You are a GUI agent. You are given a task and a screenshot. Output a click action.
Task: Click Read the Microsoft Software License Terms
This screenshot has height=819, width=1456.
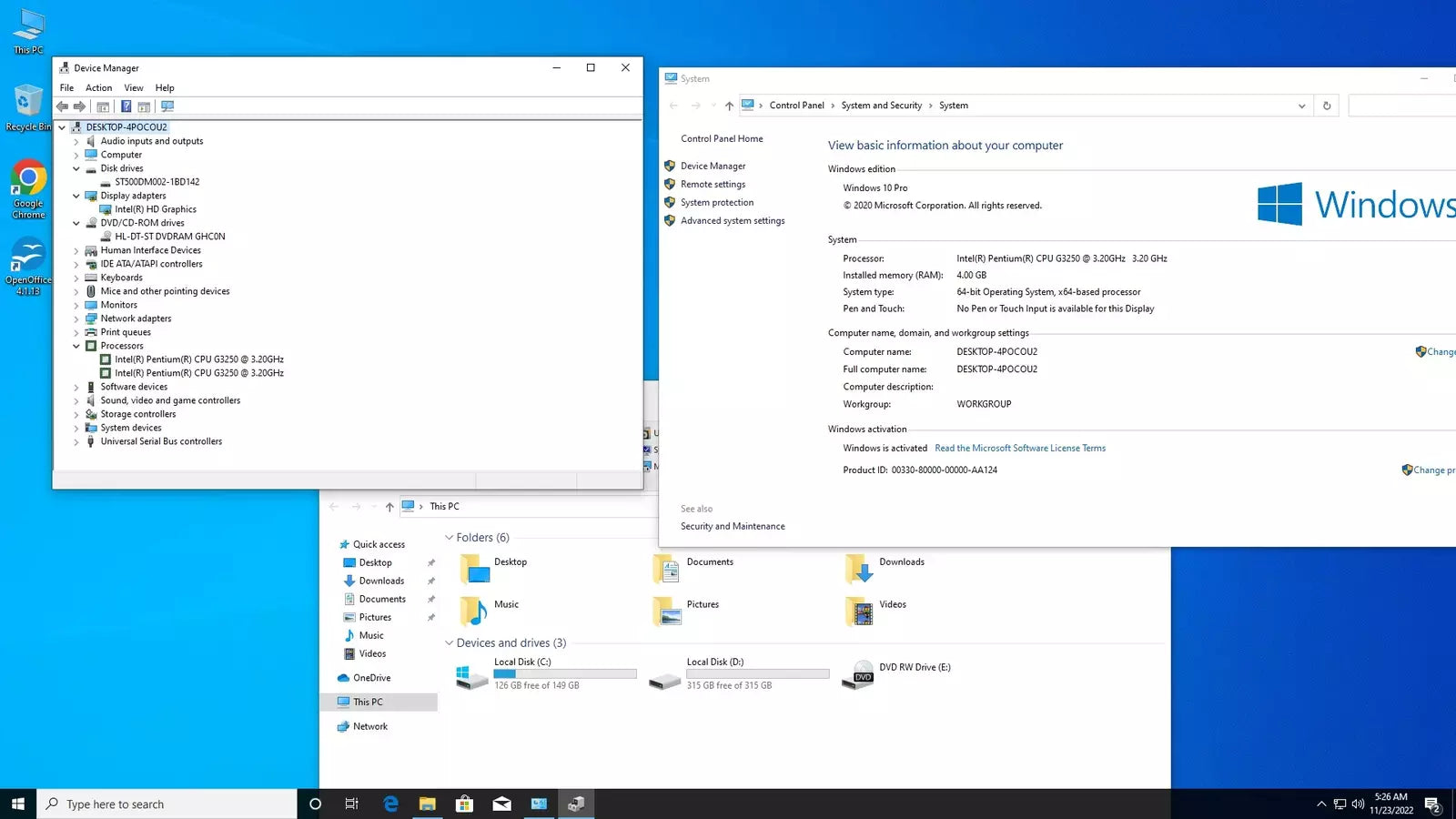tap(1019, 448)
